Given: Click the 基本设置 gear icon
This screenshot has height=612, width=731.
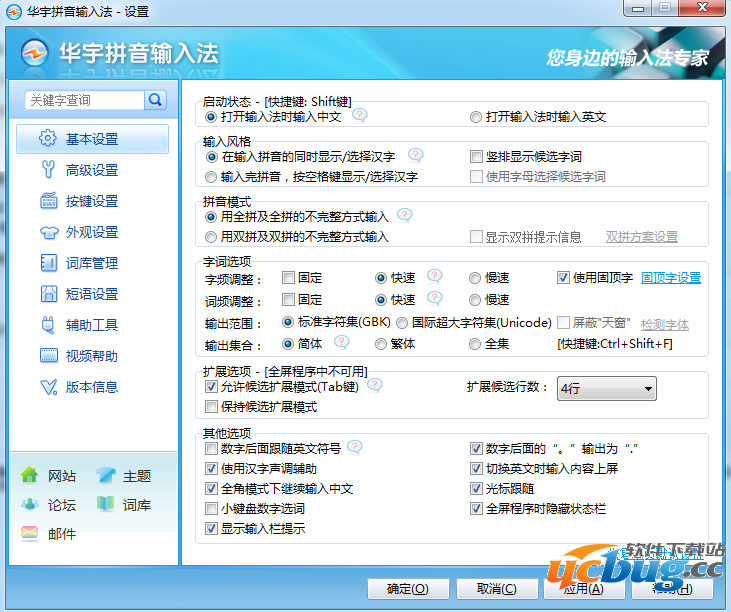Looking at the screenshot, I should [48, 138].
